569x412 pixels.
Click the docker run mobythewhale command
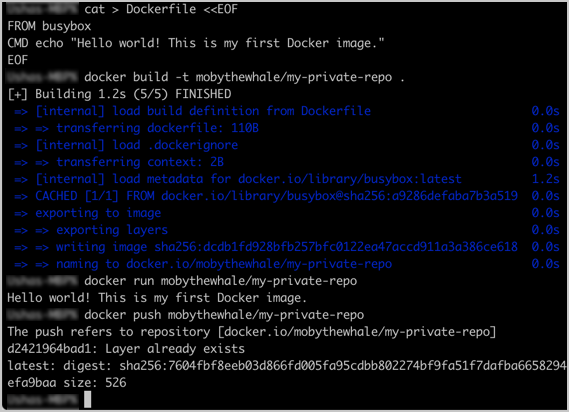(221, 281)
